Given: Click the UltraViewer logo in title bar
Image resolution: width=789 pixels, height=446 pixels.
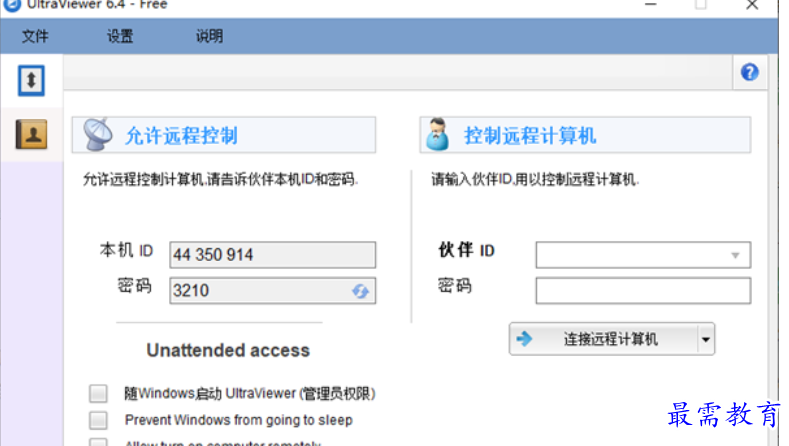Looking at the screenshot, I should click(x=12, y=5).
